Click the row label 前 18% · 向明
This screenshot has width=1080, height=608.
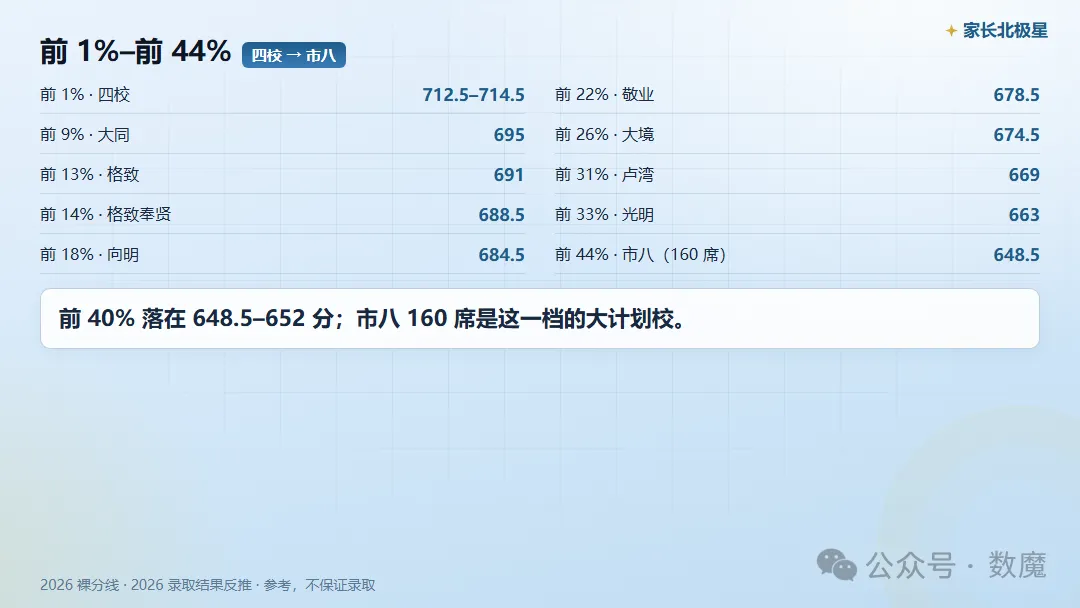[x=90, y=254]
